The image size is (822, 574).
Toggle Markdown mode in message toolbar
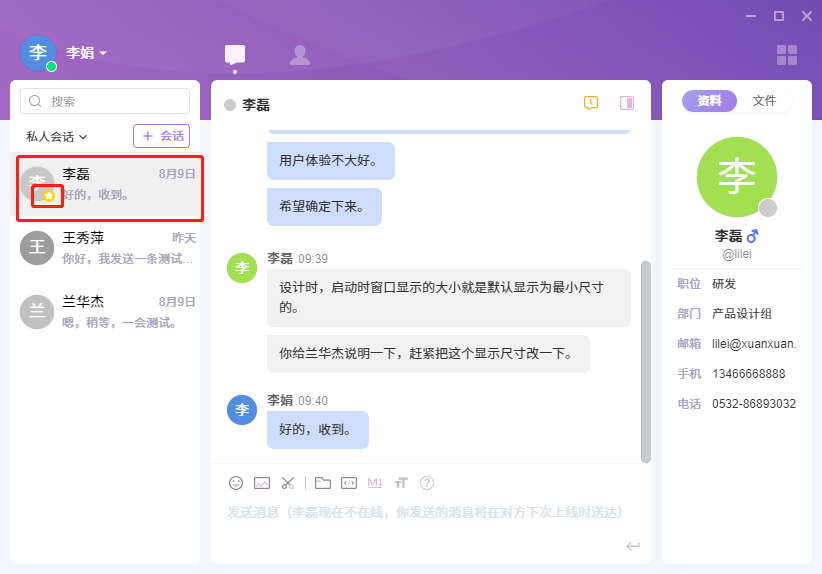tap(375, 483)
